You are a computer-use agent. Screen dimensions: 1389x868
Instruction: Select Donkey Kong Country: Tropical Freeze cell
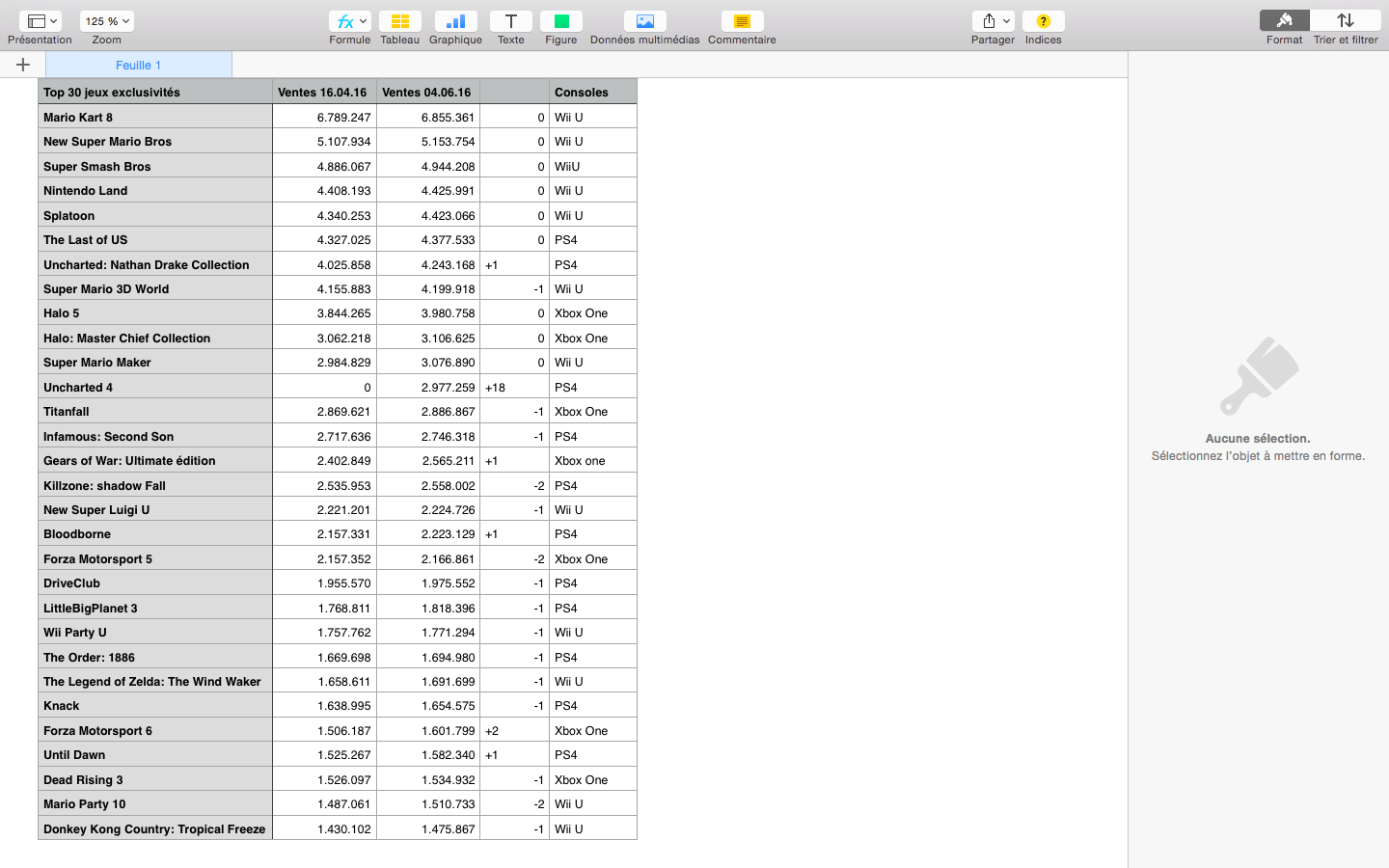(155, 828)
